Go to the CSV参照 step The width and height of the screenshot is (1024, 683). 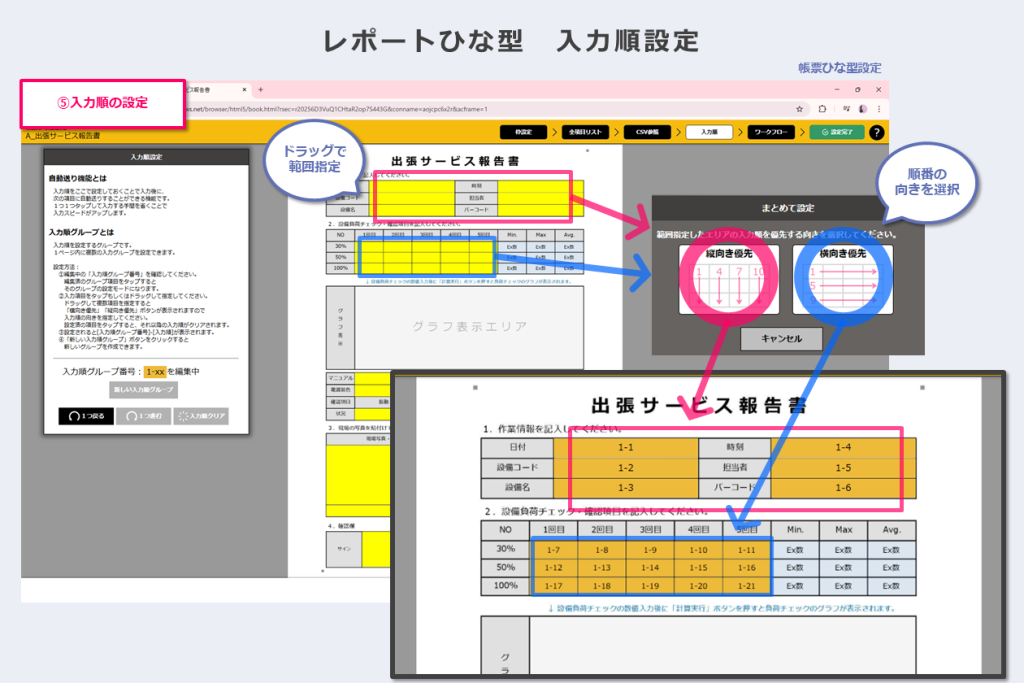pyautogui.click(x=647, y=132)
